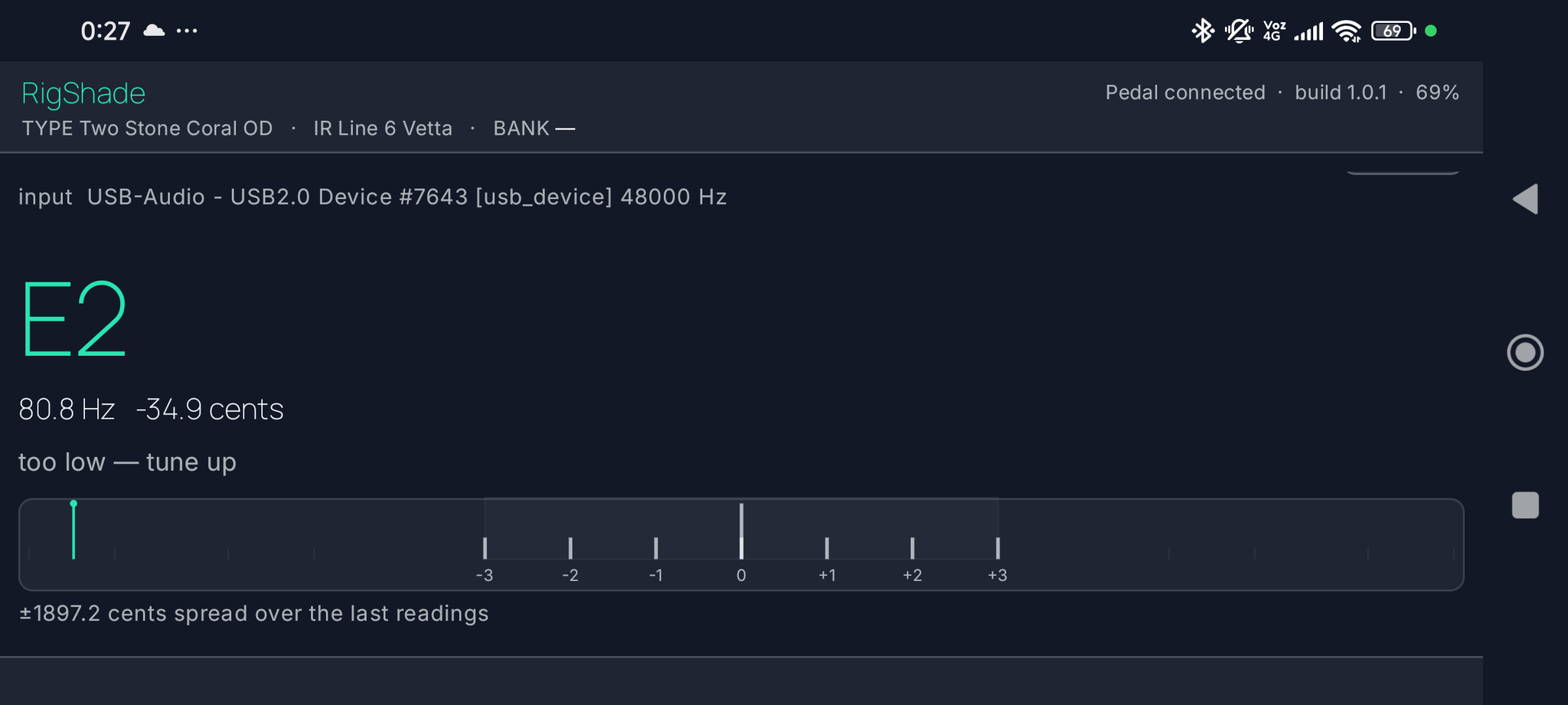This screenshot has width=1568, height=705.
Task: Tap the 80.8 Hz frequency readout
Action: 67,410
